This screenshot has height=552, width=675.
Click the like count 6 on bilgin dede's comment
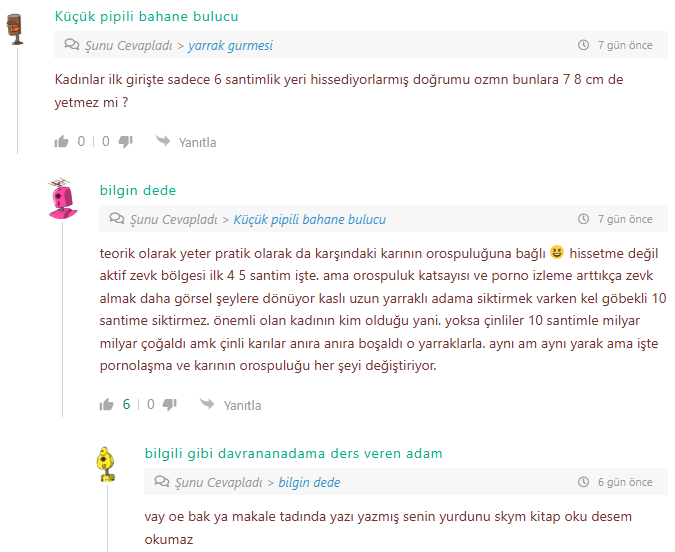click(126, 404)
